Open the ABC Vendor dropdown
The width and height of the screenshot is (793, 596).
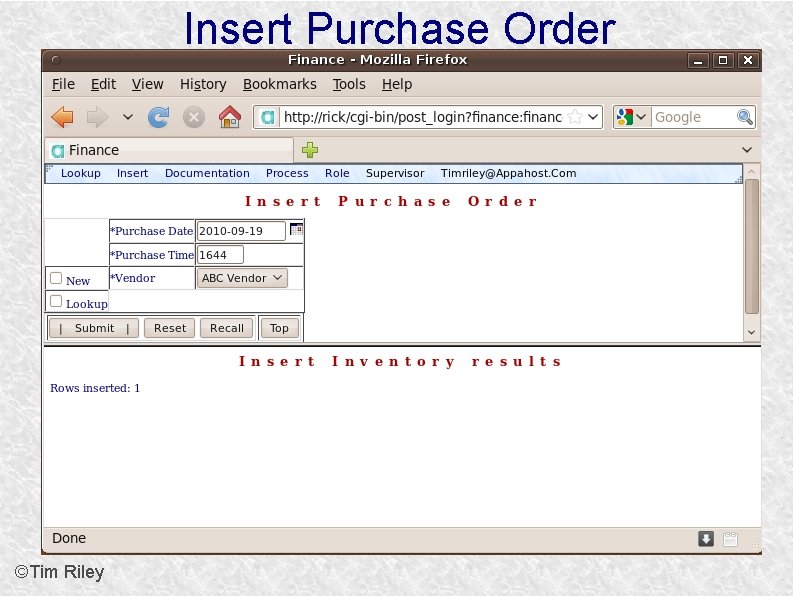pyautogui.click(x=242, y=278)
